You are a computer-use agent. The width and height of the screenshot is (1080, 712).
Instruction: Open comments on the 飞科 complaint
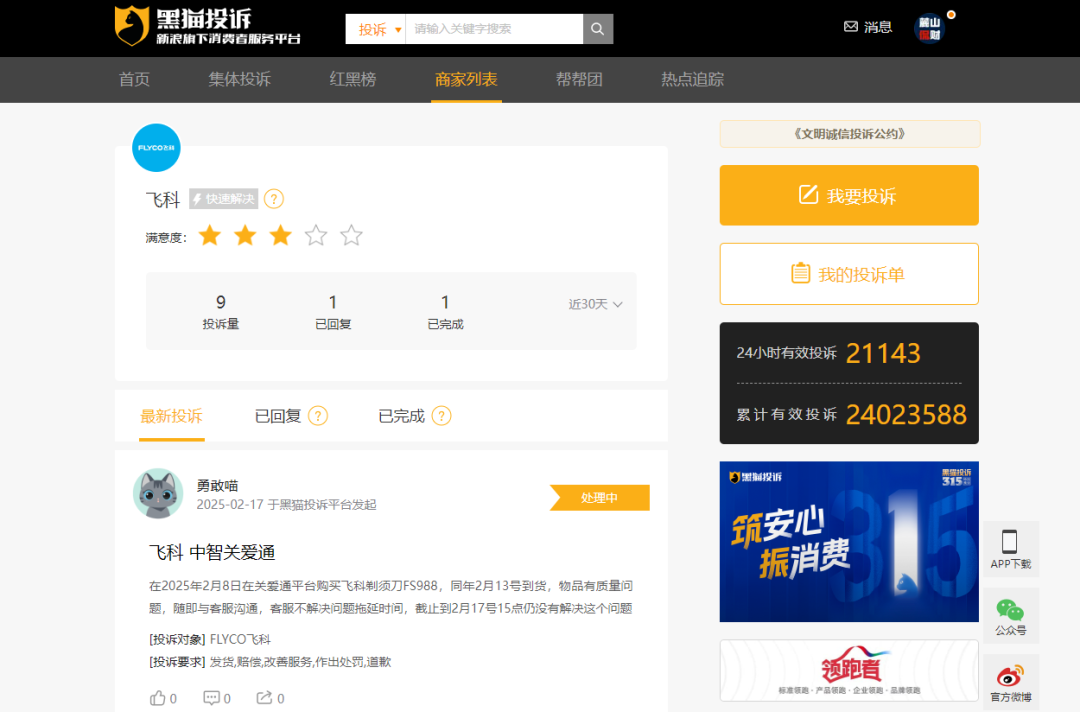211,698
